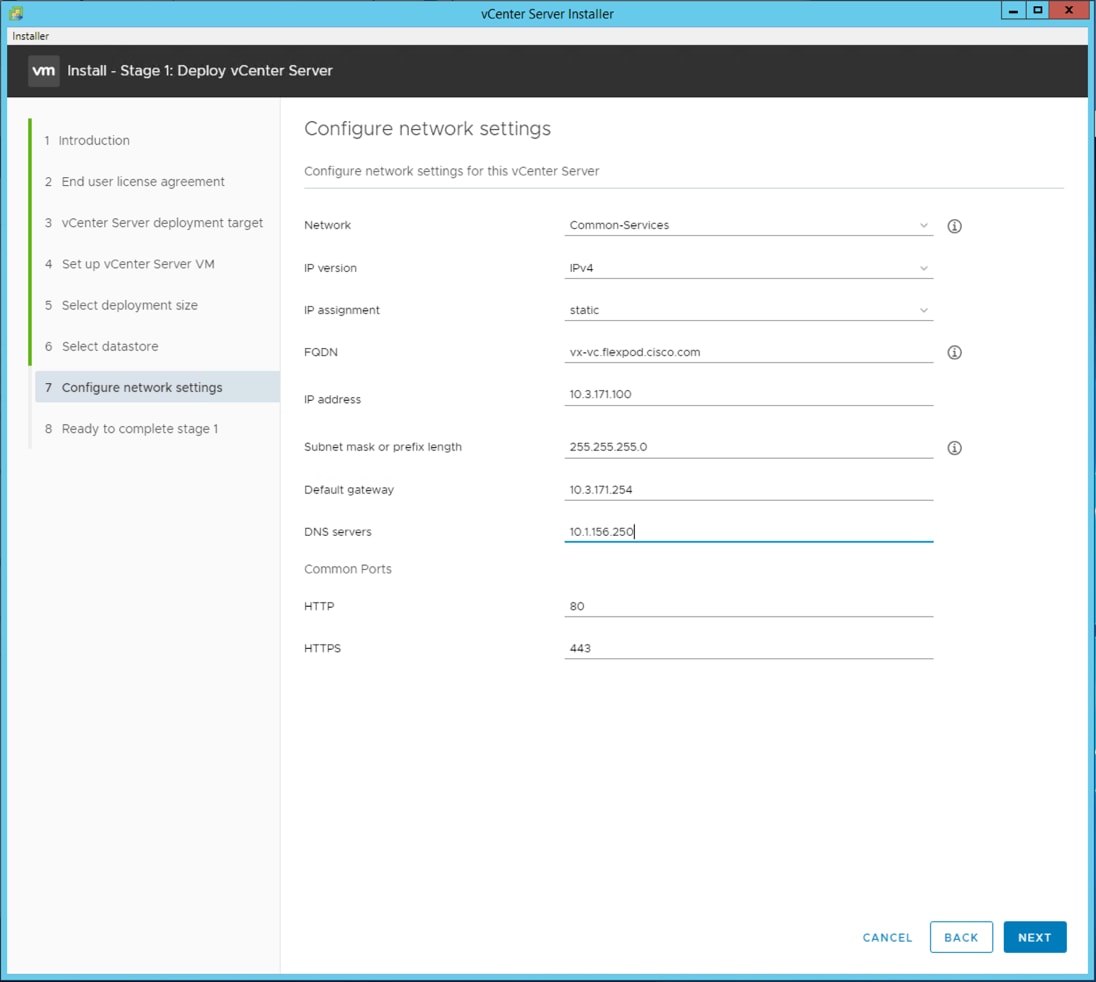
Task: Click the 'HTTP' port label
Action: click(x=319, y=607)
